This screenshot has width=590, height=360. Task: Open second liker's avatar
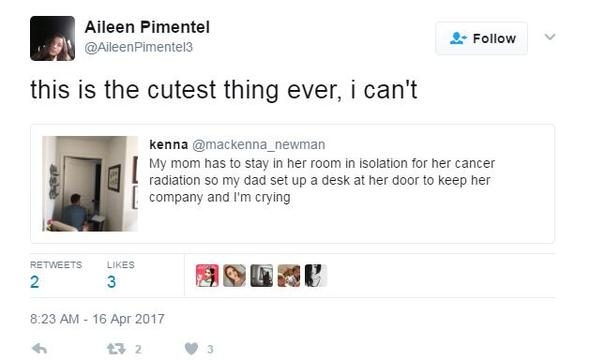[234, 275]
